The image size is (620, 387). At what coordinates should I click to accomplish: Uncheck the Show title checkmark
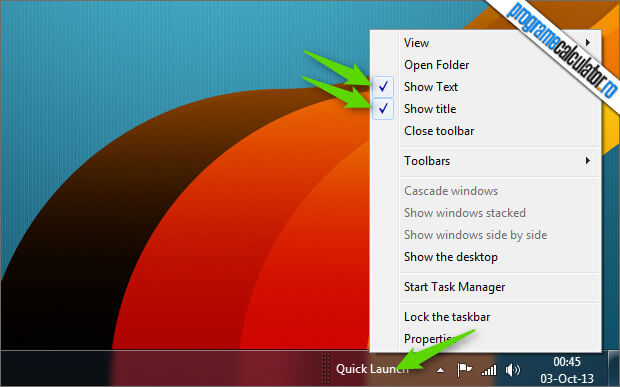[x=383, y=109]
